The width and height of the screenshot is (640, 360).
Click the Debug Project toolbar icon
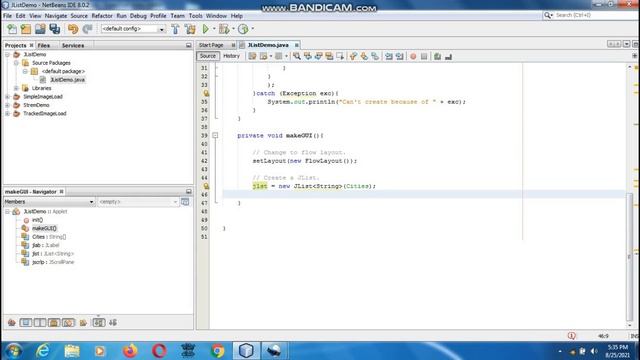pyautogui.click(x=224, y=29)
